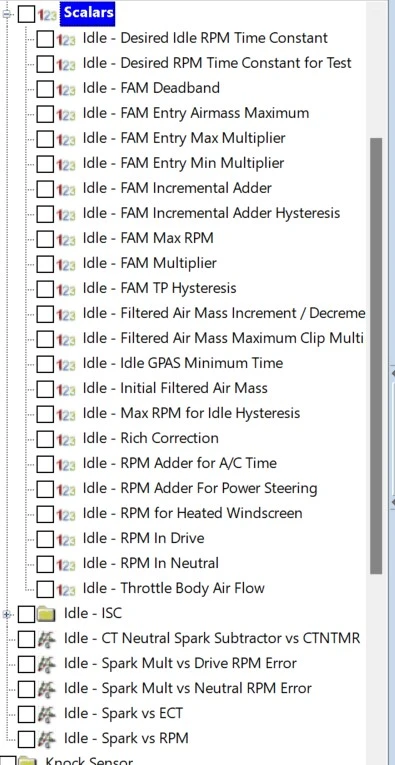Viewport: 395px width, 765px height.
Task: Check the Scalars group checkbox
Action: tap(26, 14)
